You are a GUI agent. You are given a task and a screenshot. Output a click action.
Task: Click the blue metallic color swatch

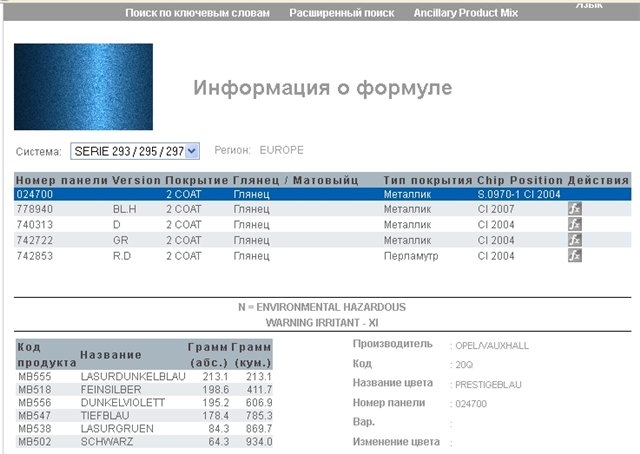pyautogui.click(x=83, y=88)
